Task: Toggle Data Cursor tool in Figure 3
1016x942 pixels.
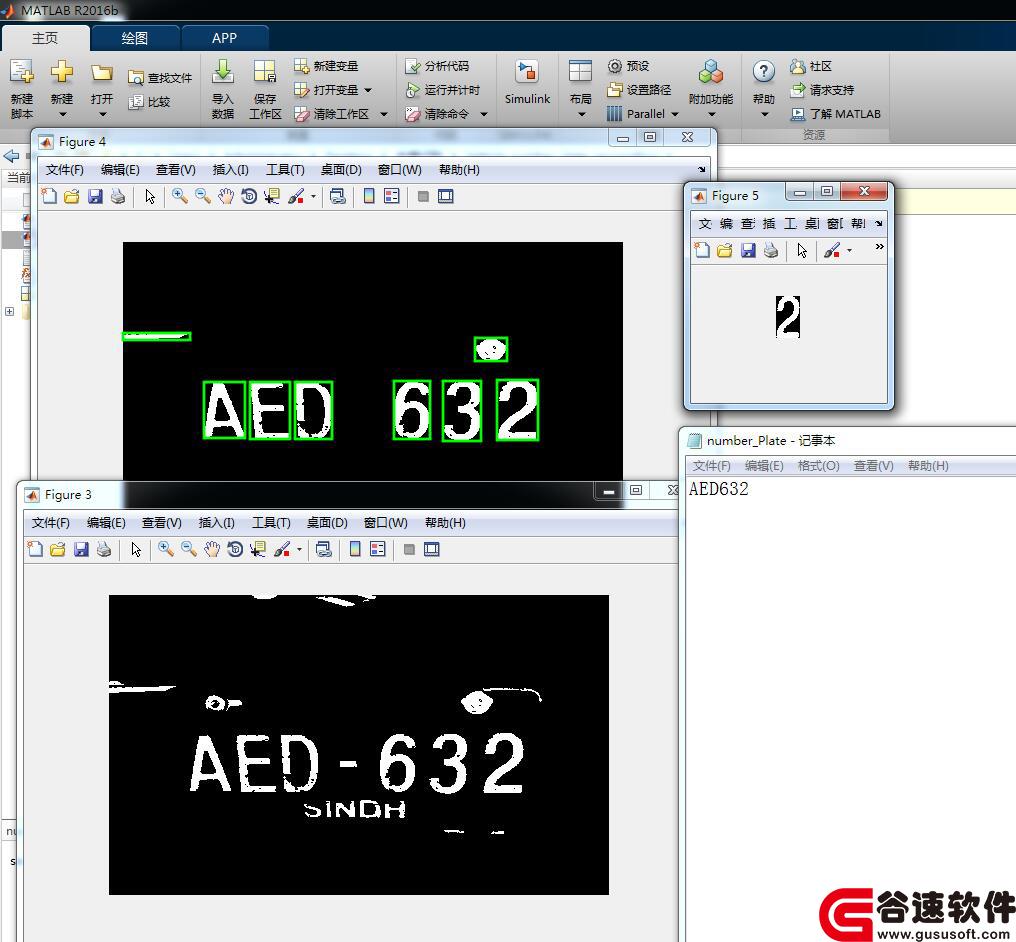Action: (x=258, y=549)
